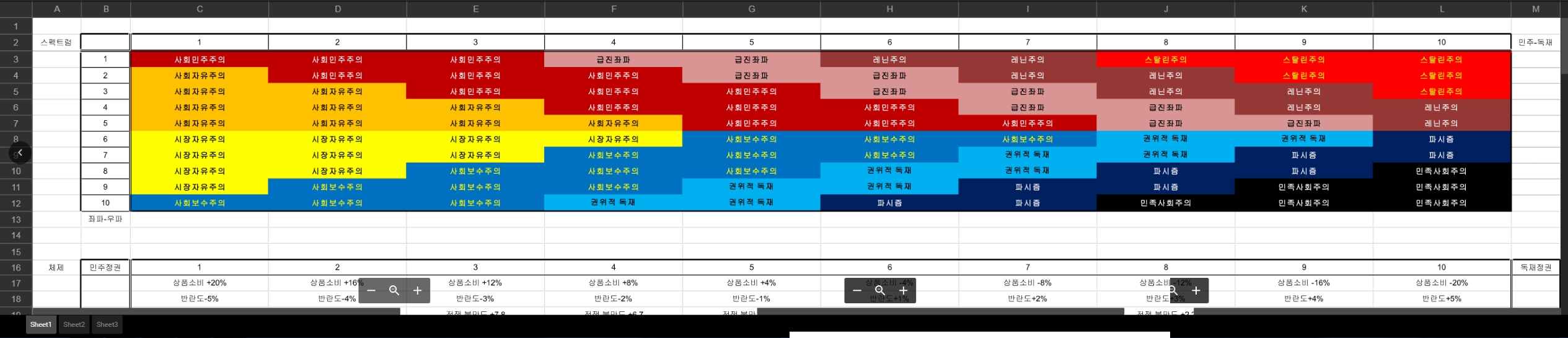Select the Sheet1 tab

click(41, 324)
